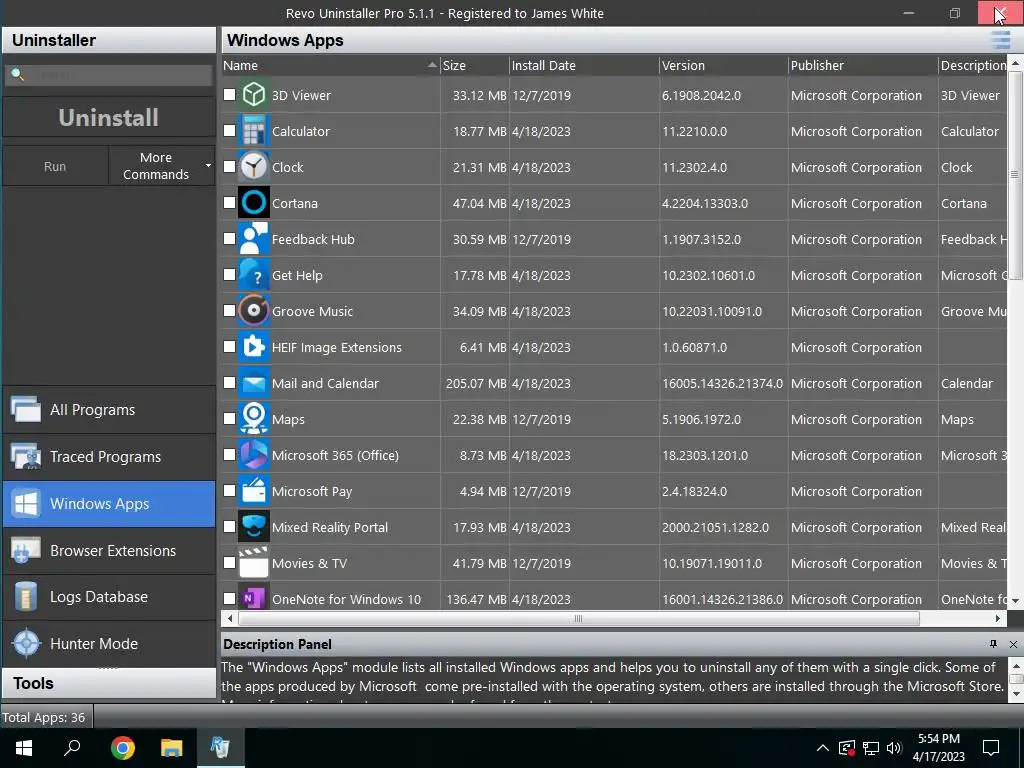Click the horizontal scrollbar thumb of the apps list
Viewport: 1024px width, 768px height.
pos(579,618)
